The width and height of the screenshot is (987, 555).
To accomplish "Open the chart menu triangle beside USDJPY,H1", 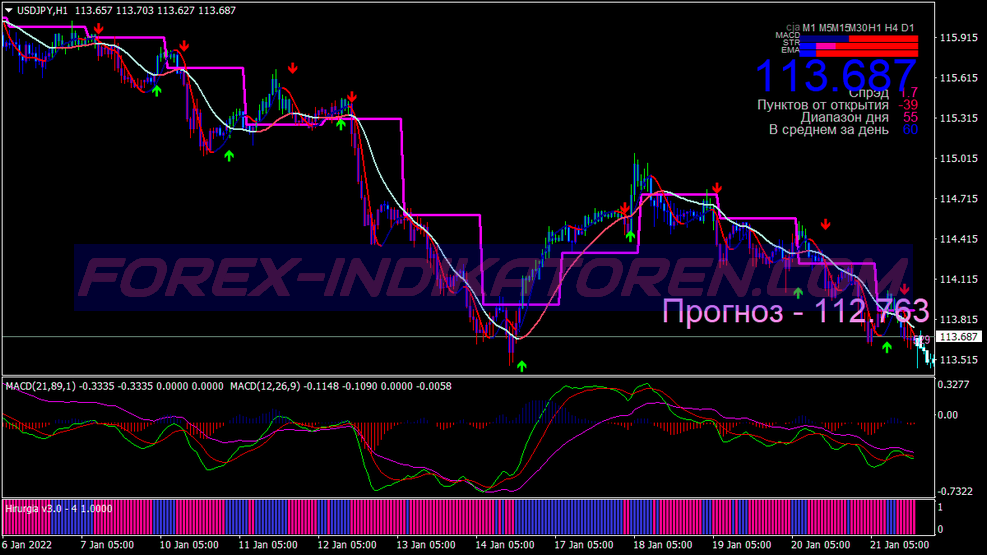I will click(x=8, y=10).
